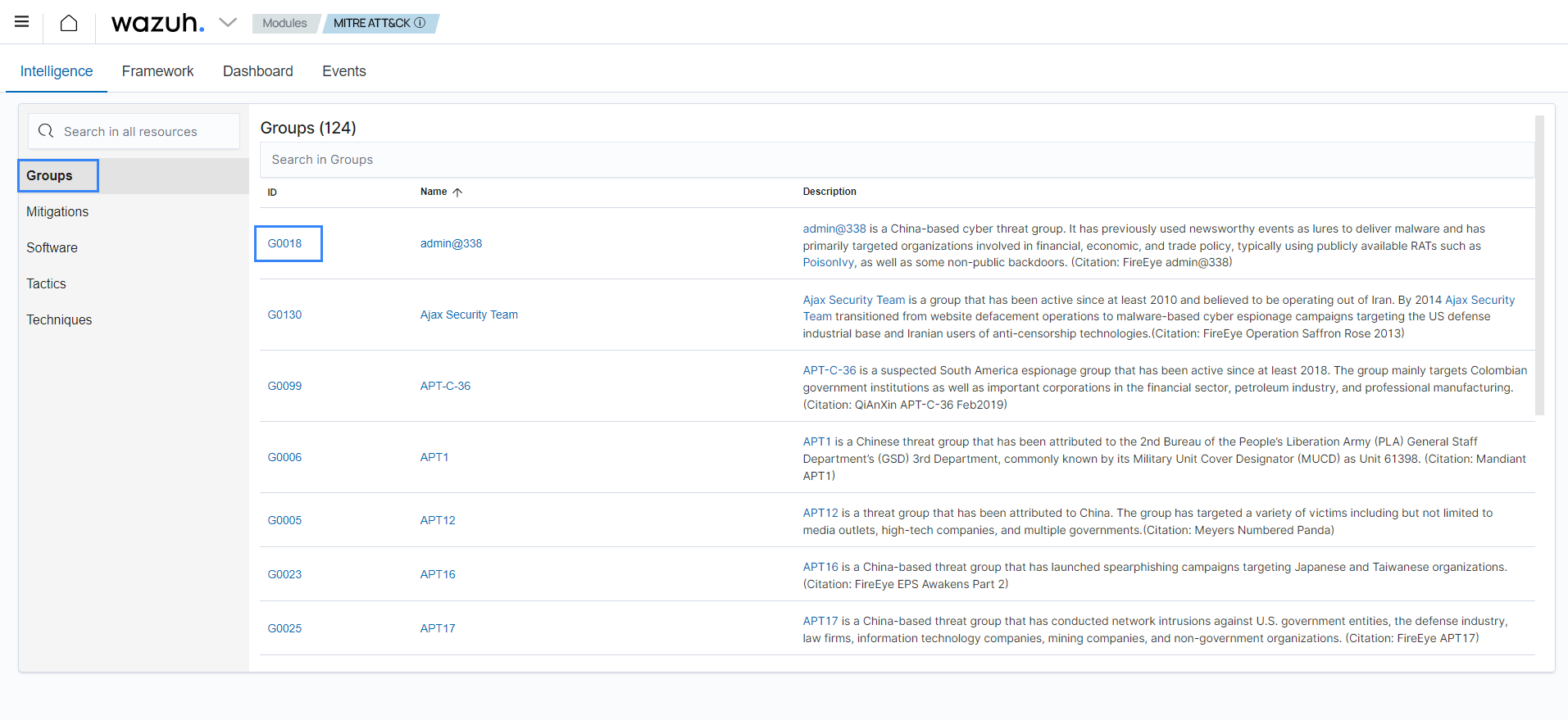Select Techniques in the sidebar

click(59, 319)
